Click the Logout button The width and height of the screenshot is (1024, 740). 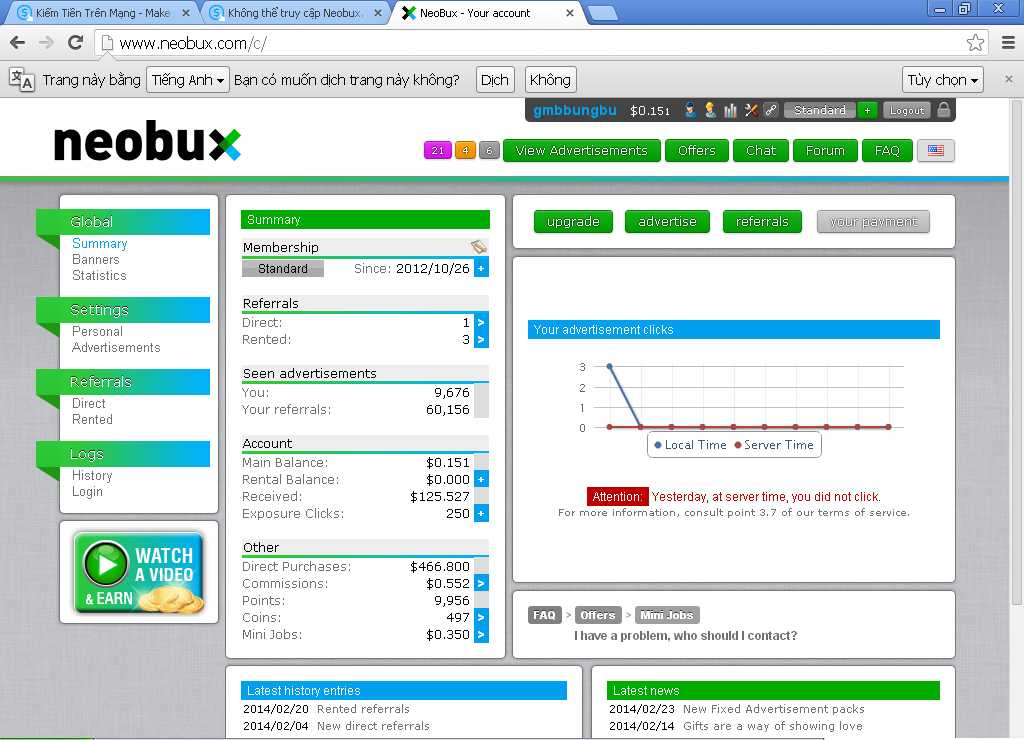(x=907, y=110)
